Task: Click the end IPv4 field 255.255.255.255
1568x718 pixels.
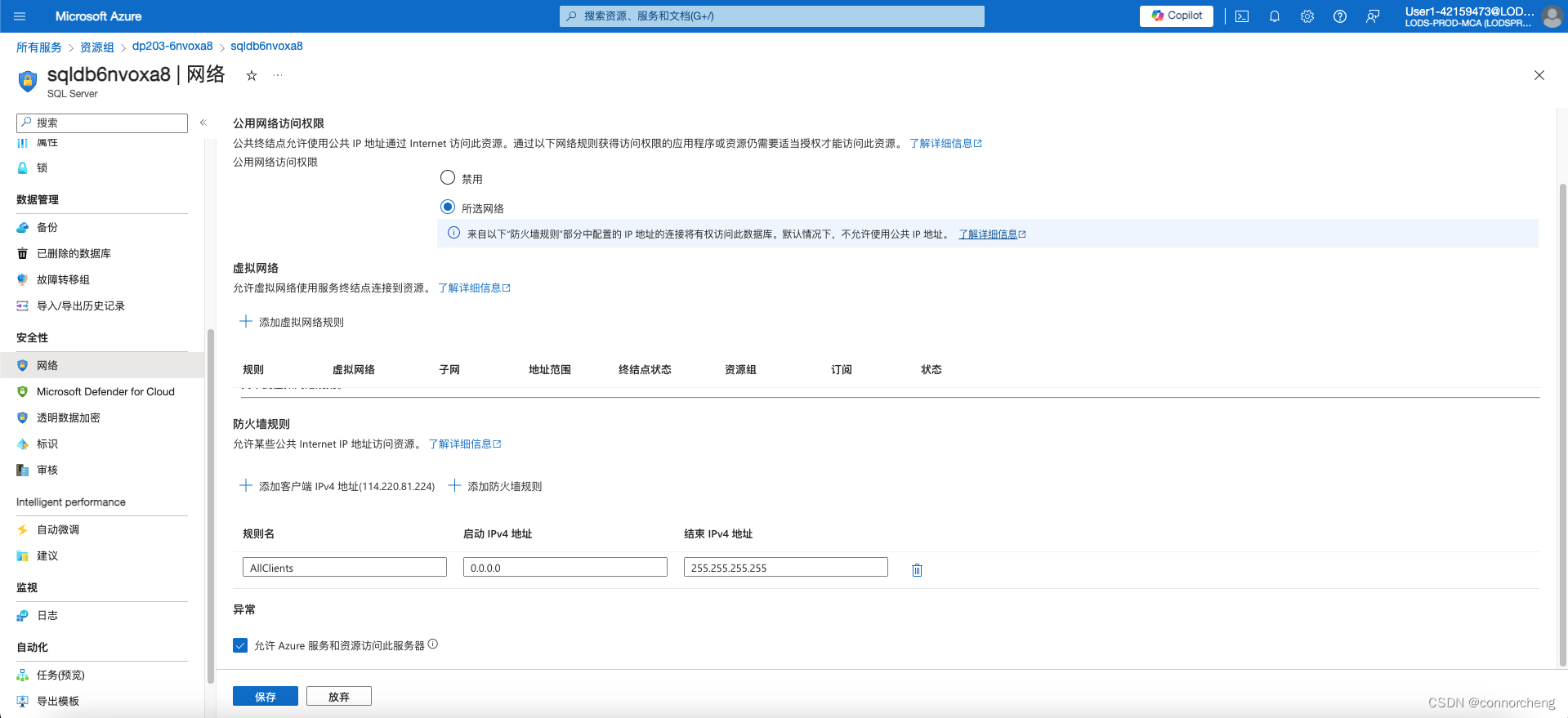Action: click(786, 567)
